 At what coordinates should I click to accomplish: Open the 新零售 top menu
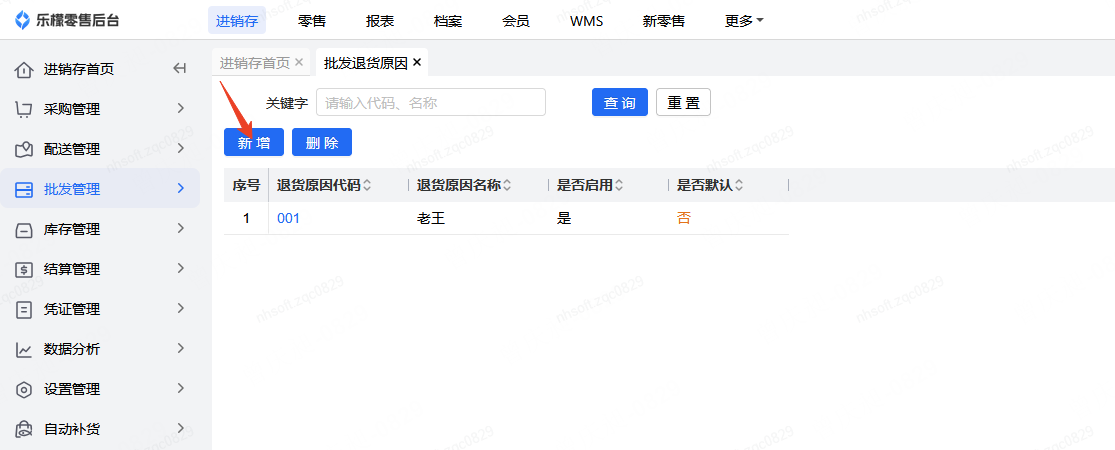[663, 21]
